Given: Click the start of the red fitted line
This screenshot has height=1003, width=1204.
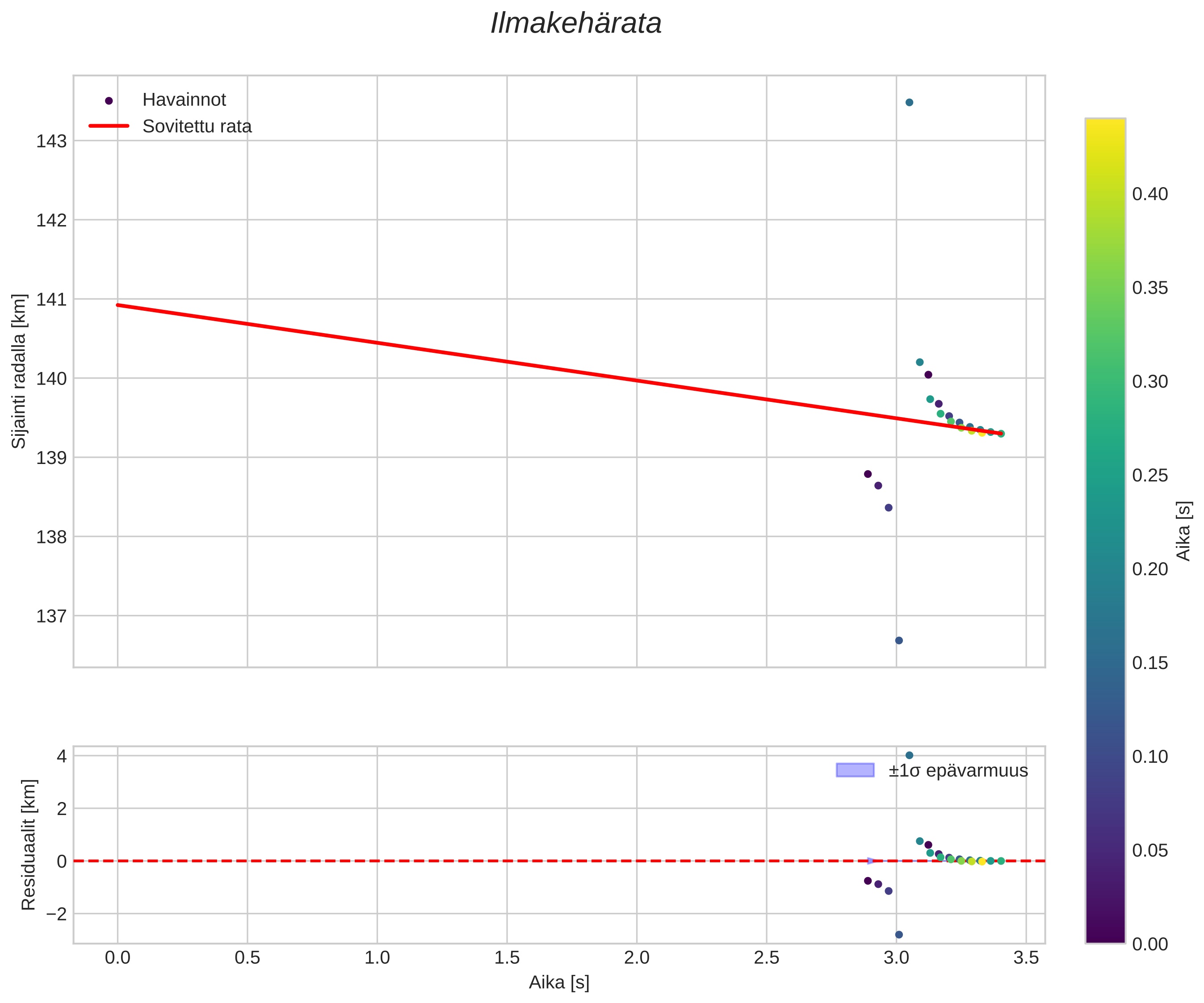Looking at the screenshot, I should coord(118,305).
